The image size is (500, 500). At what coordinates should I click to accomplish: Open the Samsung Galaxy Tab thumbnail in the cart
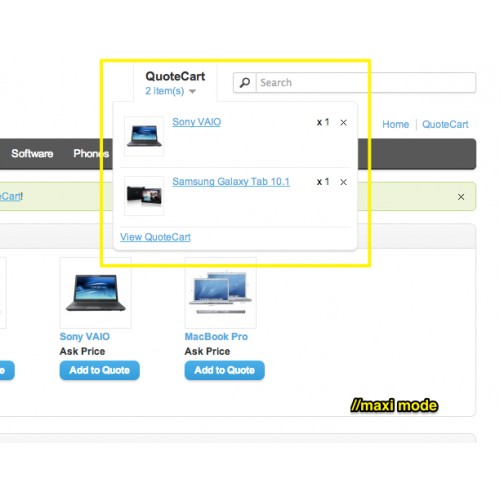coord(144,196)
